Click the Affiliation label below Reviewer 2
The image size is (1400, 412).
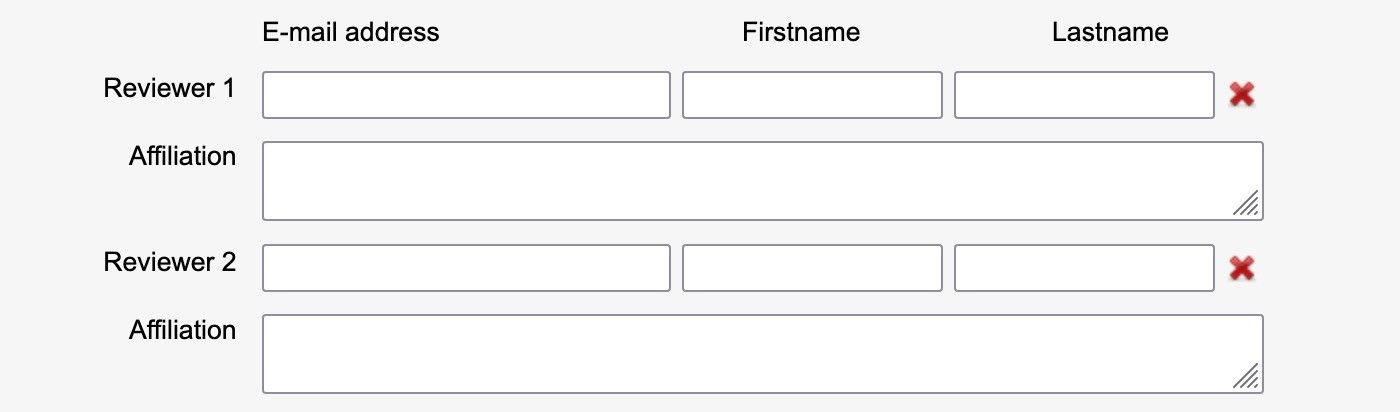click(x=182, y=330)
